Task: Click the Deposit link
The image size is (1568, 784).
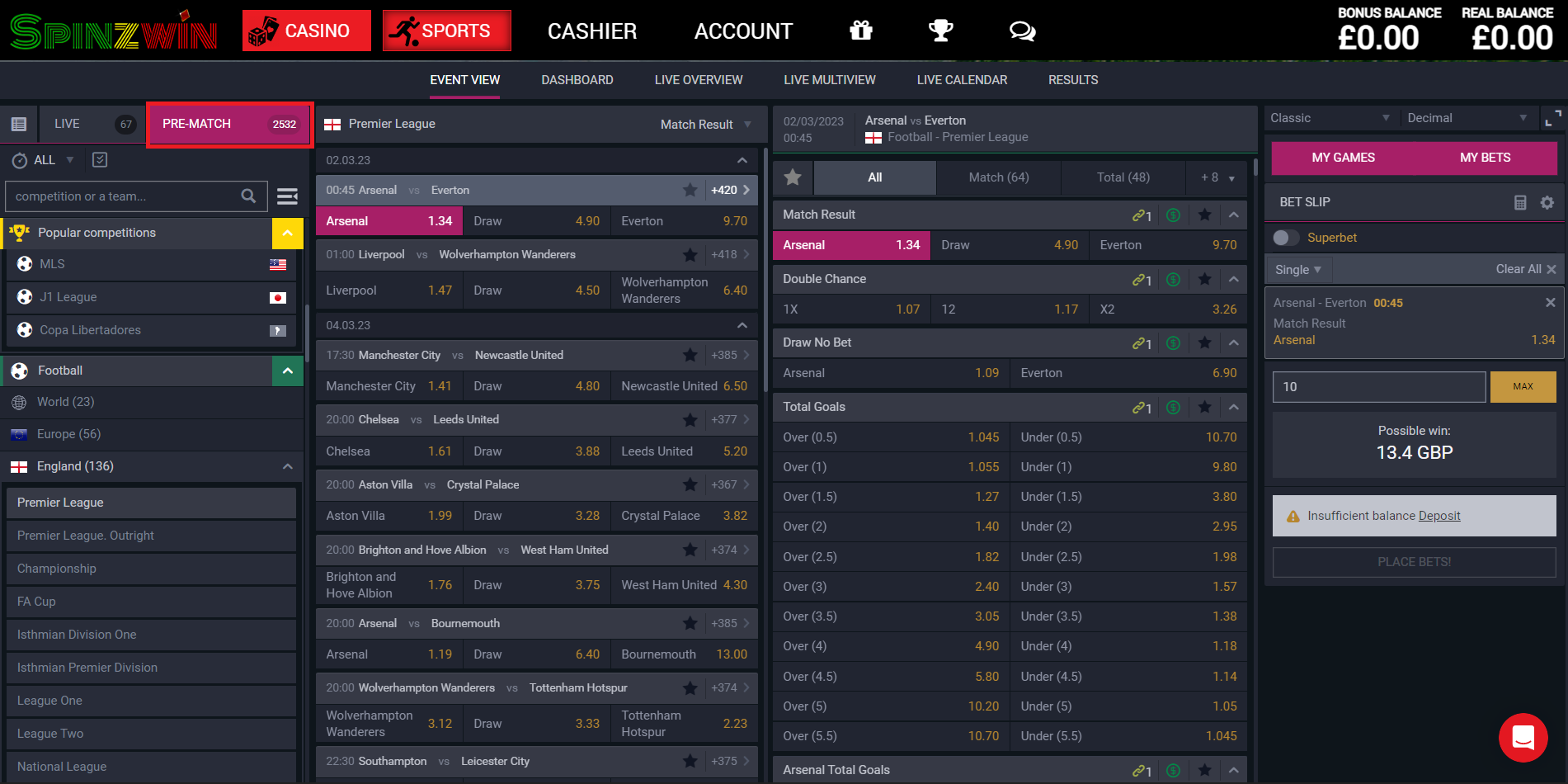Action: pos(1439,516)
